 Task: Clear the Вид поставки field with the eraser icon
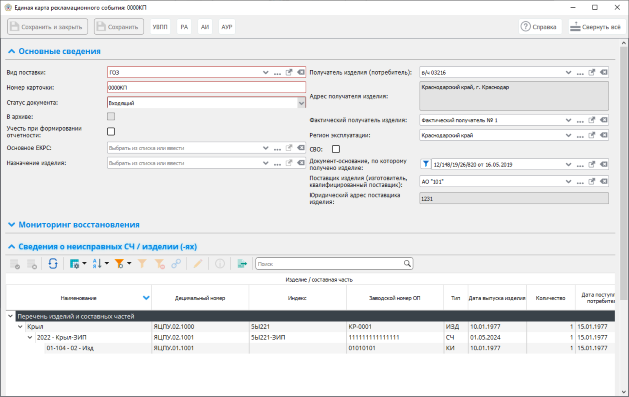point(300,73)
